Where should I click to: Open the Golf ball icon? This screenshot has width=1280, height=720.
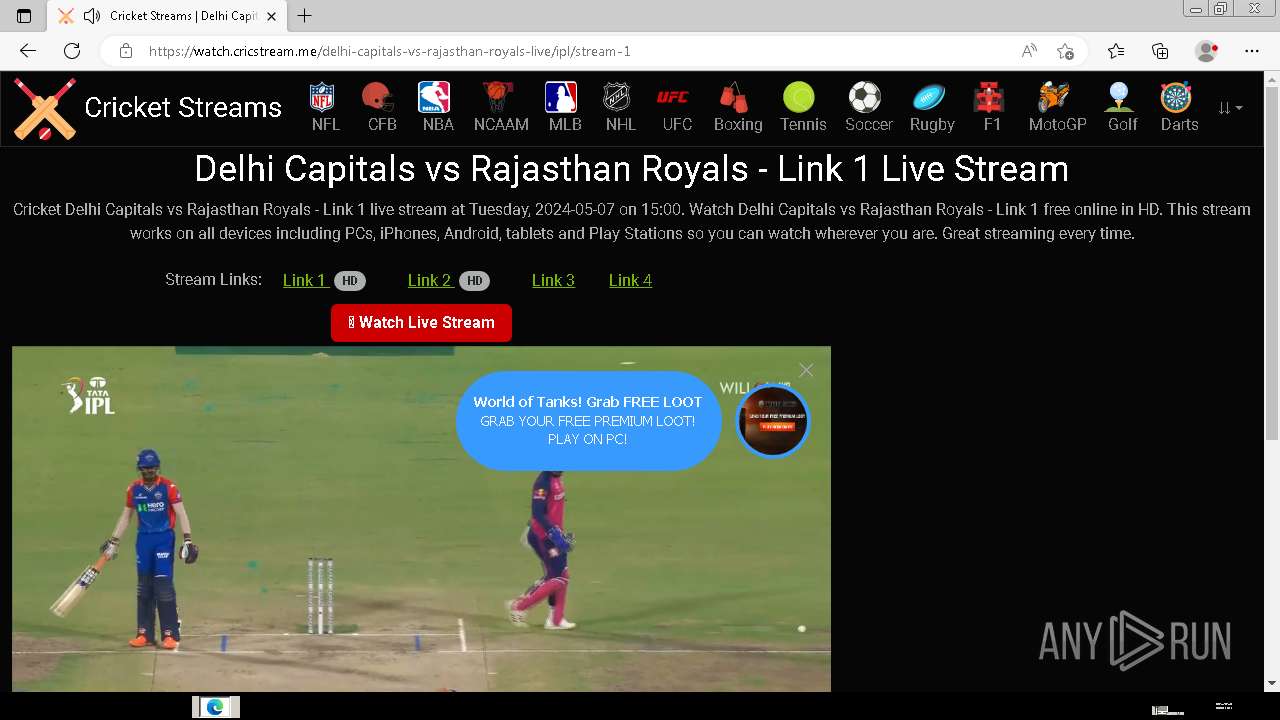click(1119, 97)
